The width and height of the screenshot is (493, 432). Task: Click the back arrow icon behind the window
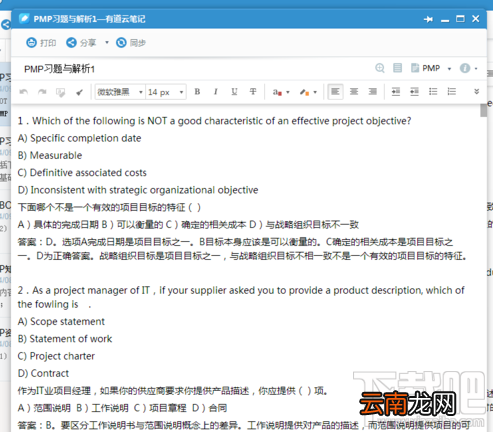coord(6,24)
